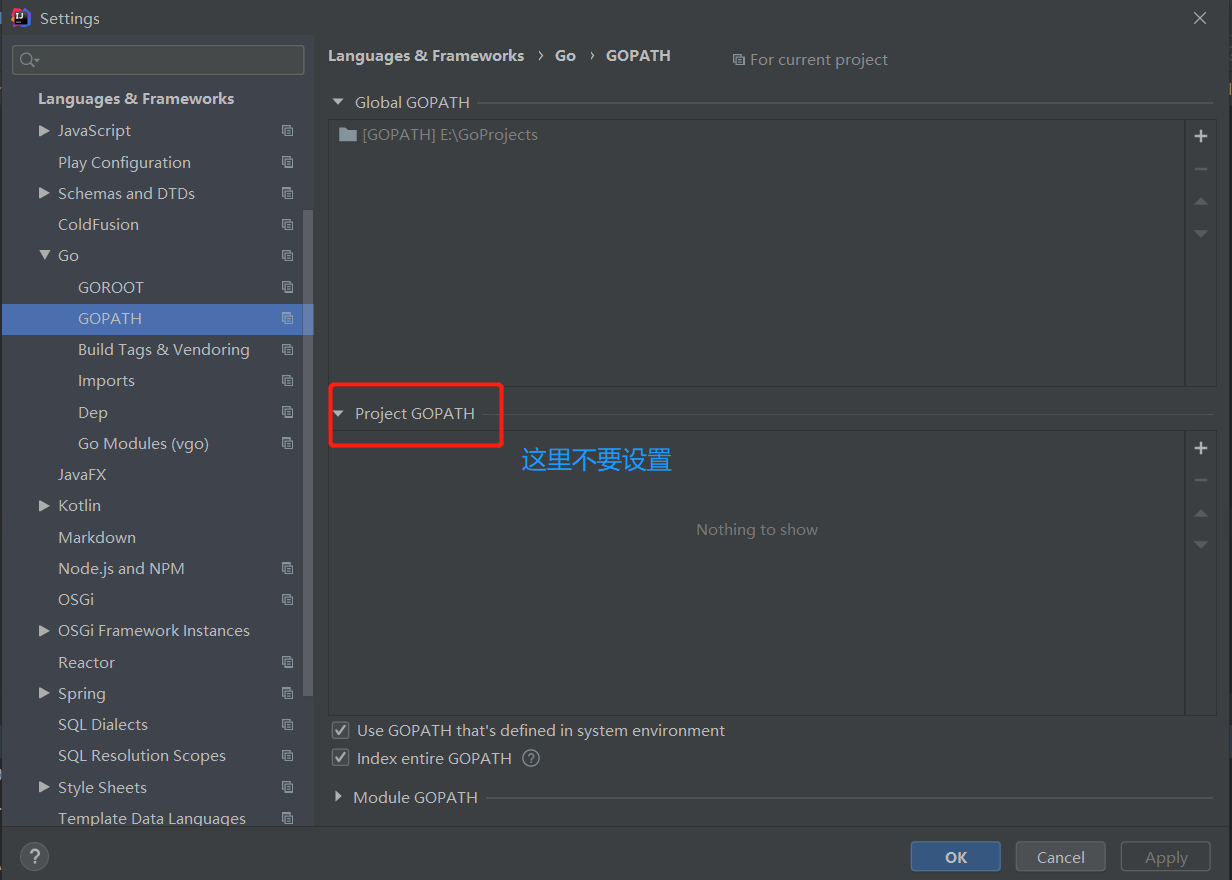The height and width of the screenshot is (880, 1232).
Task: Expand the Module GOPATH section
Action: (340, 797)
